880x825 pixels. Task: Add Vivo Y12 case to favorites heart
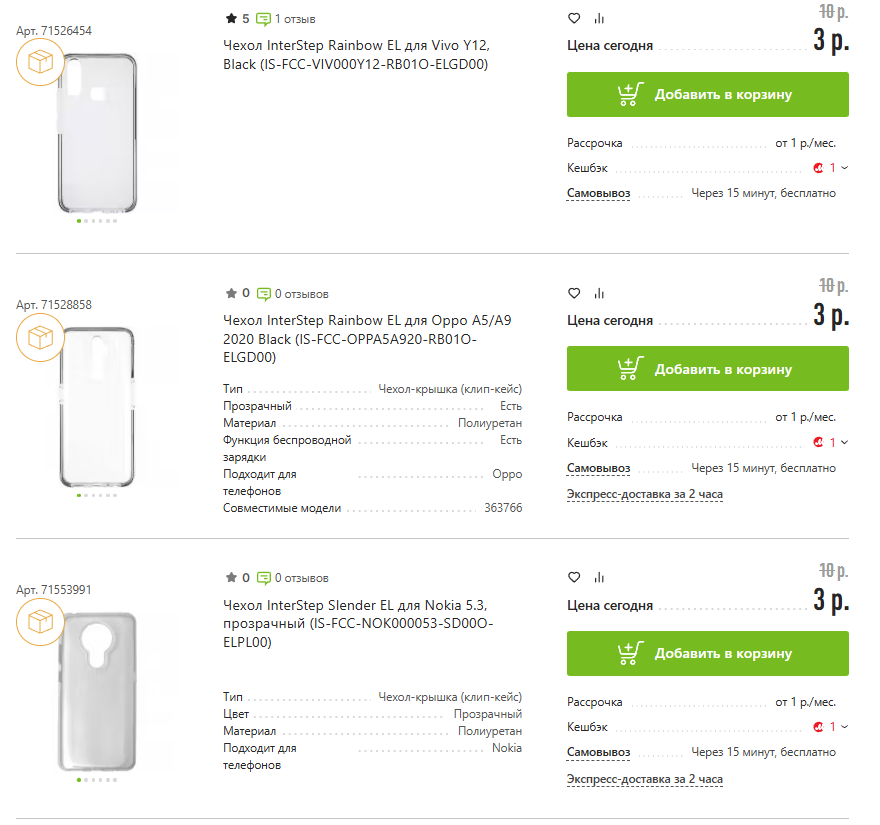(x=574, y=18)
